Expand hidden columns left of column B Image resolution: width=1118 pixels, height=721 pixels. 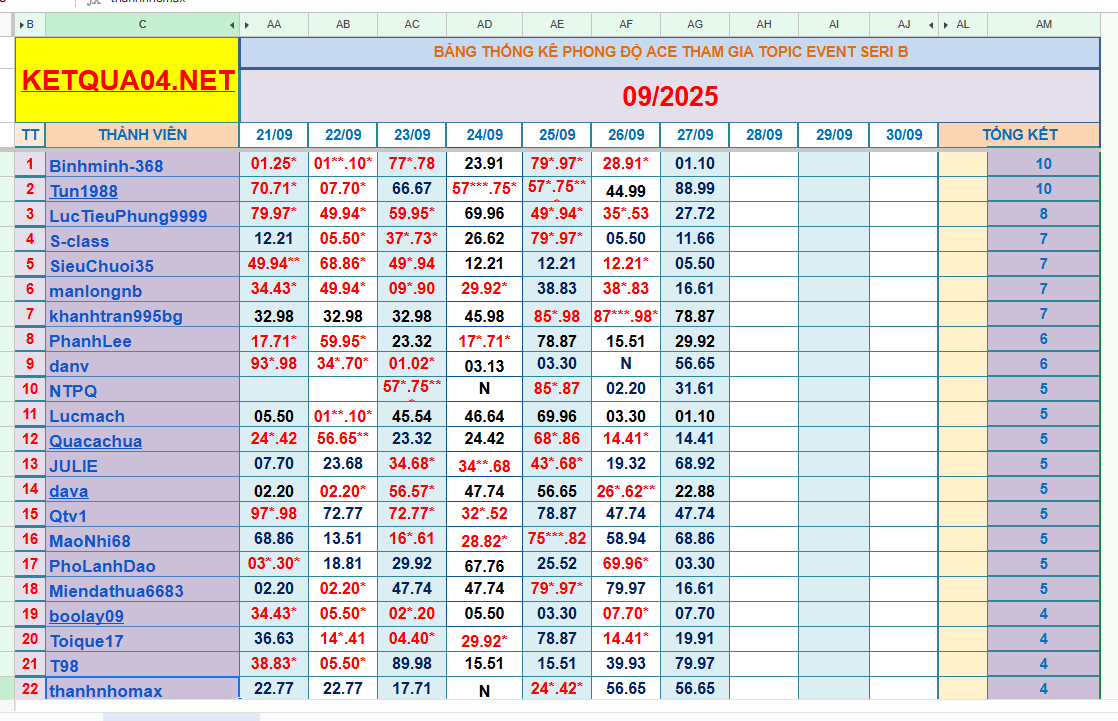(20, 24)
